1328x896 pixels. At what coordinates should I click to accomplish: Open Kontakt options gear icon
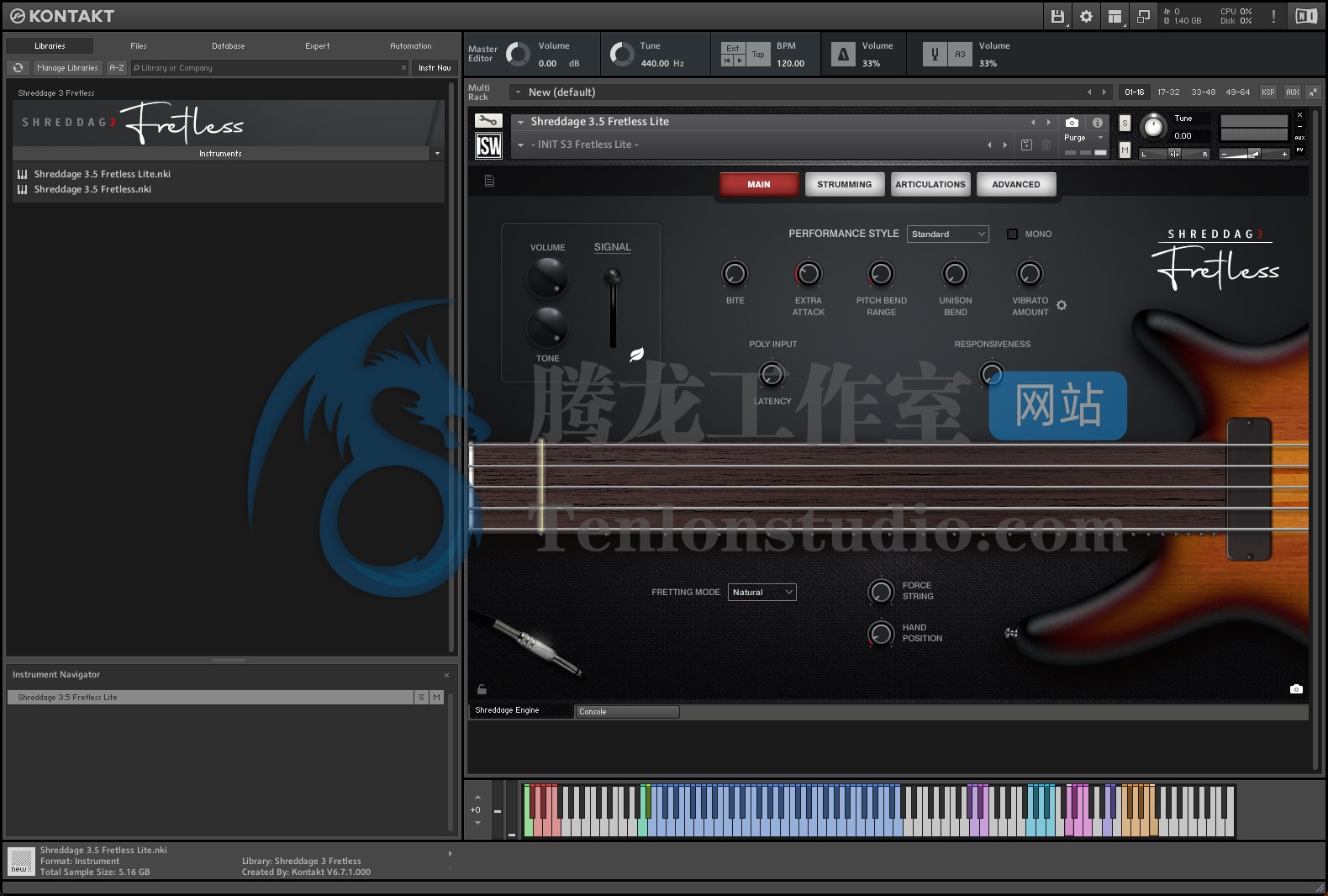click(1086, 16)
